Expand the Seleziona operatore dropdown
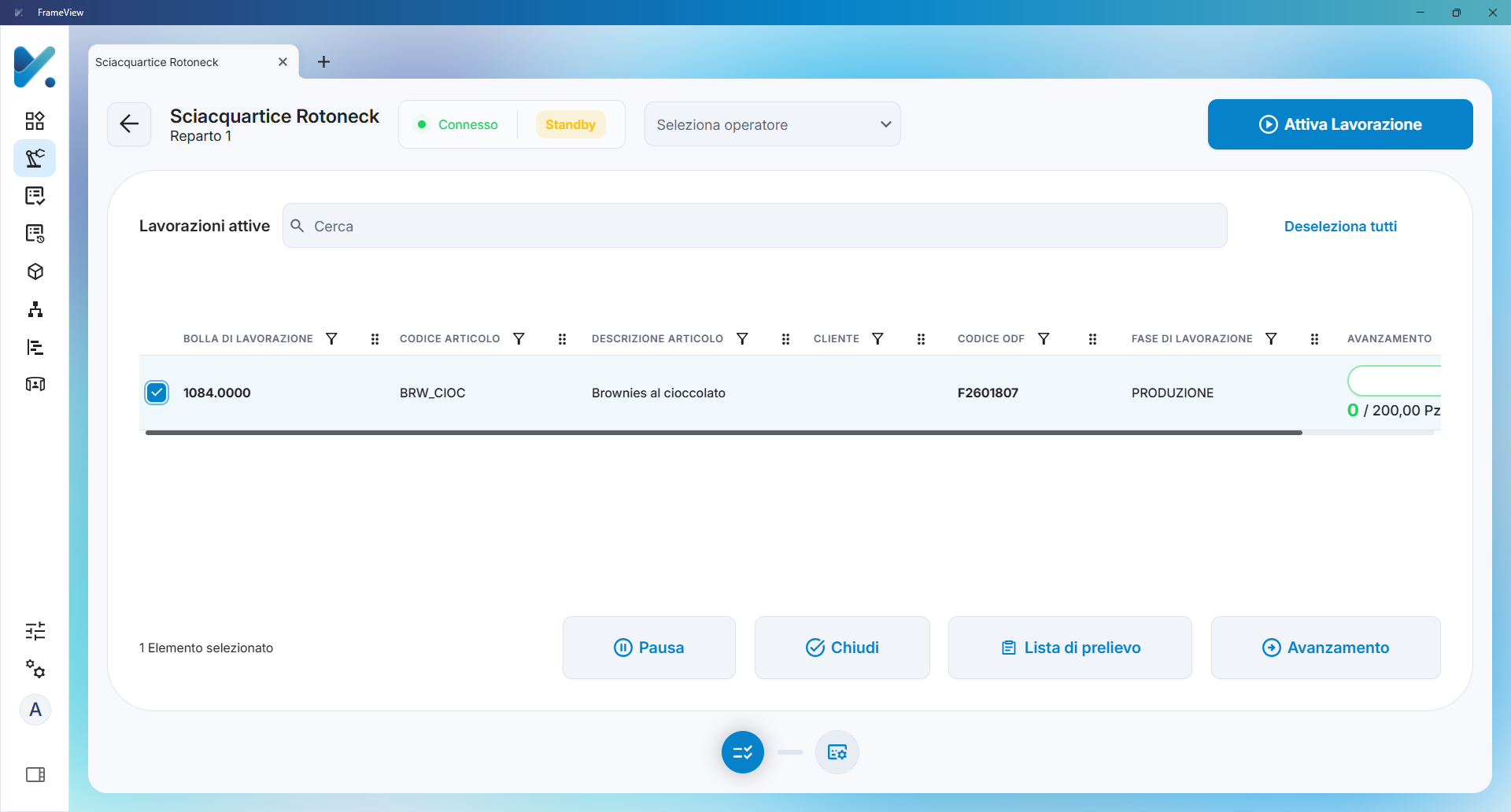Viewport: 1511px width, 812px height. click(x=773, y=124)
